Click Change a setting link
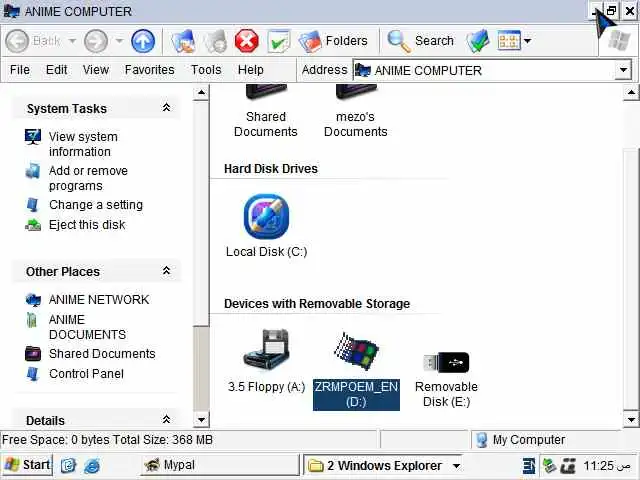 click(x=96, y=204)
